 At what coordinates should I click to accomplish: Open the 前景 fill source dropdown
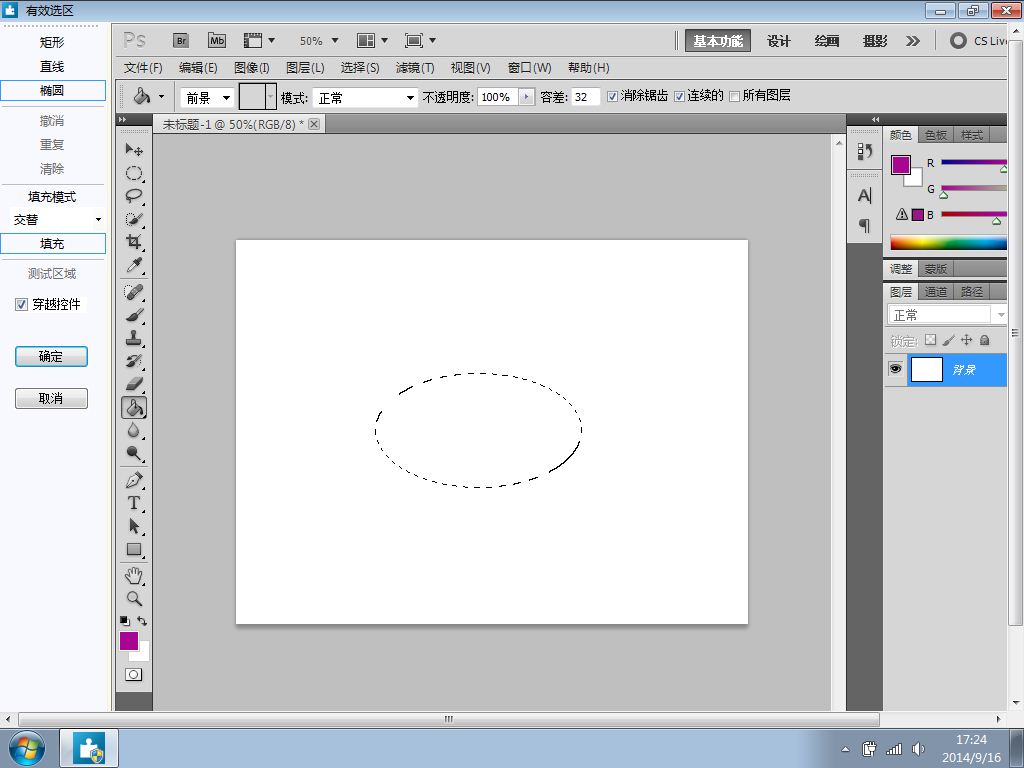207,98
